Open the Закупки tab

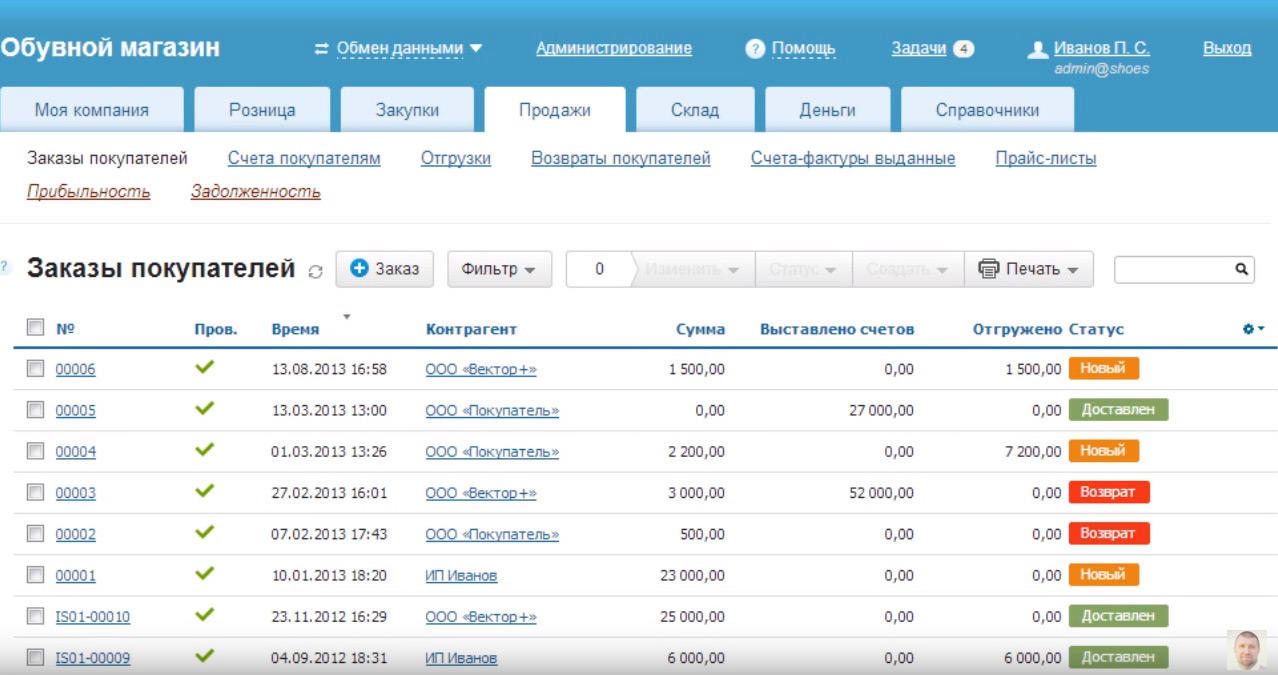[407, 110]
